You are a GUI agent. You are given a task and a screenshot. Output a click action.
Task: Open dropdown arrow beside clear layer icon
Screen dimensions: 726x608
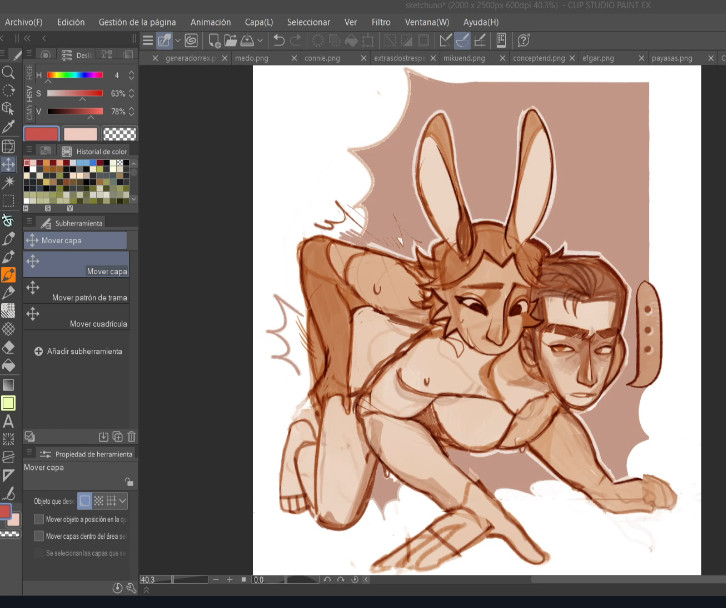tap(177, 41)
